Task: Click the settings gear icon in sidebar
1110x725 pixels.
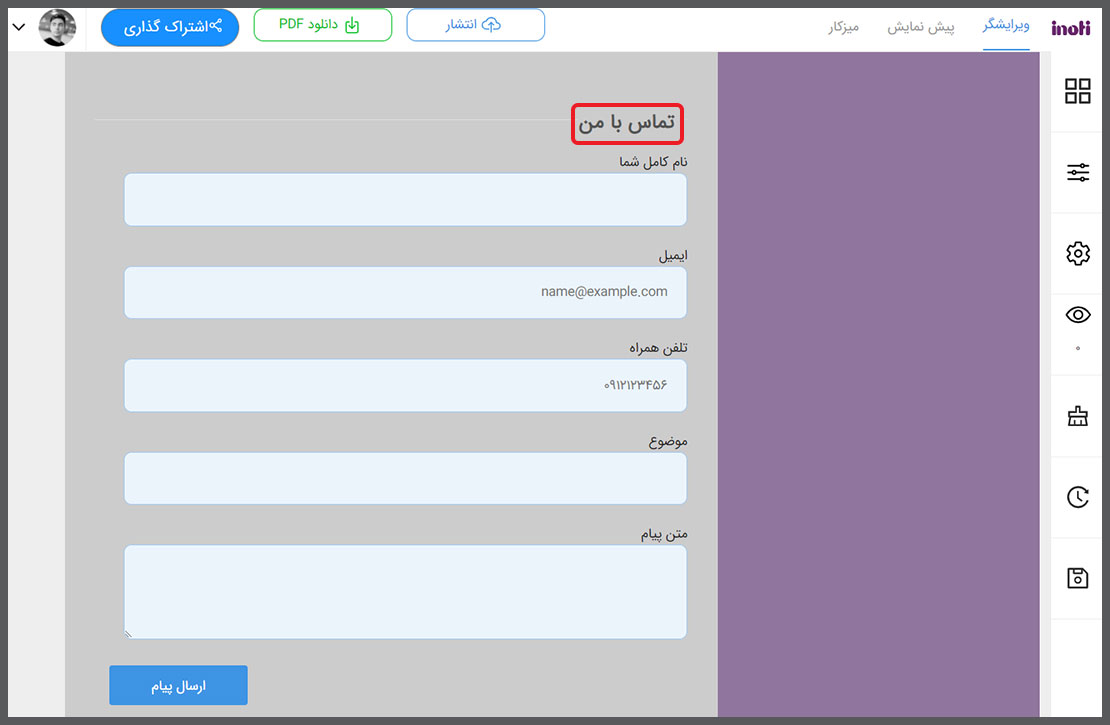Action: 1077,254
